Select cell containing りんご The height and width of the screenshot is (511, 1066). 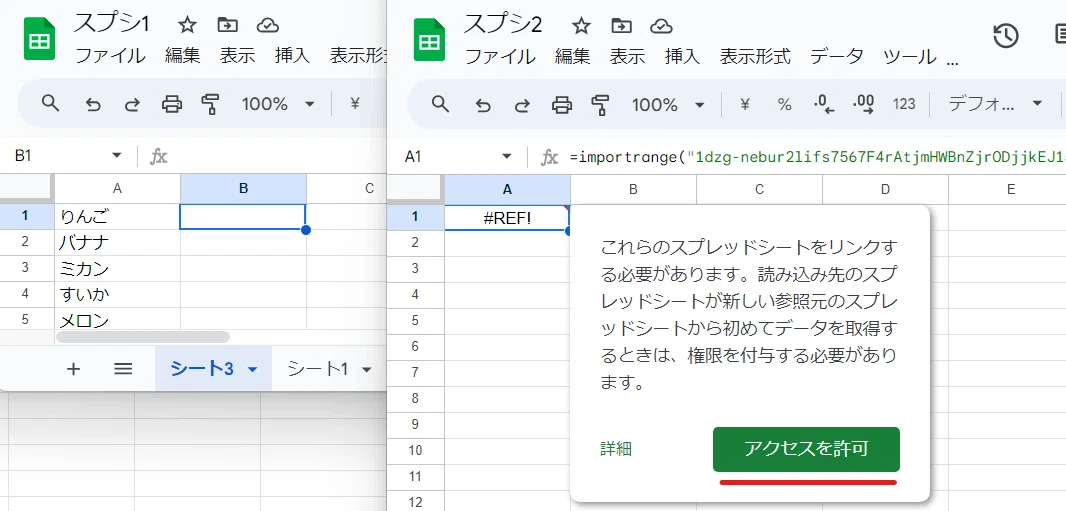point(117,216)
